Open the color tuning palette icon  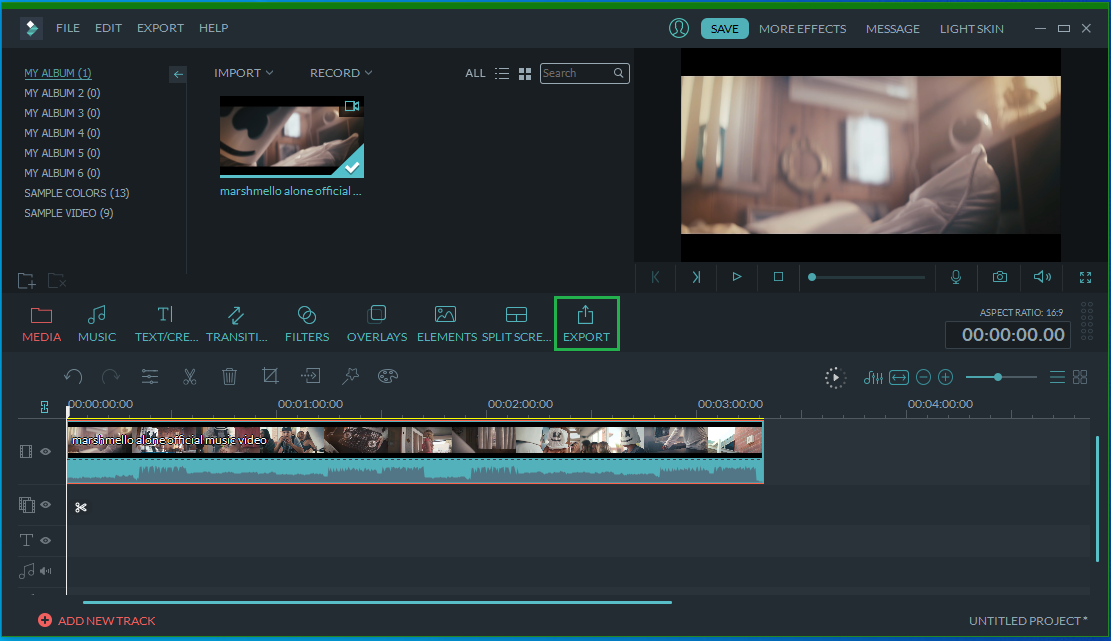pyautogui.click(x=388, y=376)
